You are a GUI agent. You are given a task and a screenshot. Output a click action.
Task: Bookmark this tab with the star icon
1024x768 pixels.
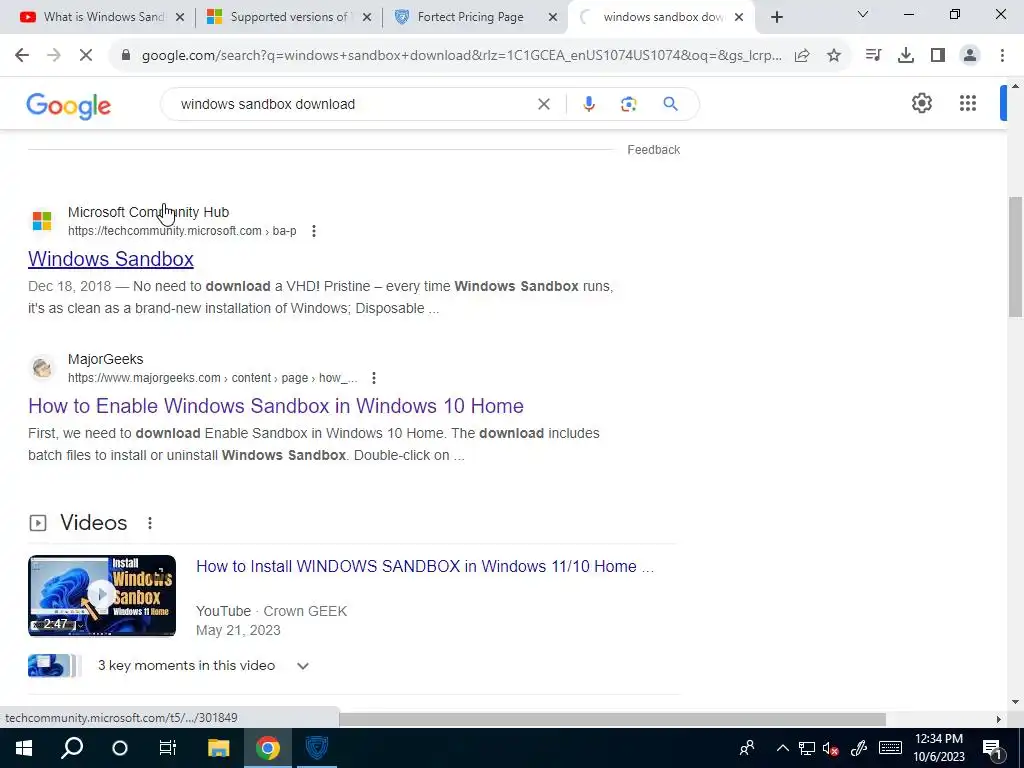[x=834, y=56]
